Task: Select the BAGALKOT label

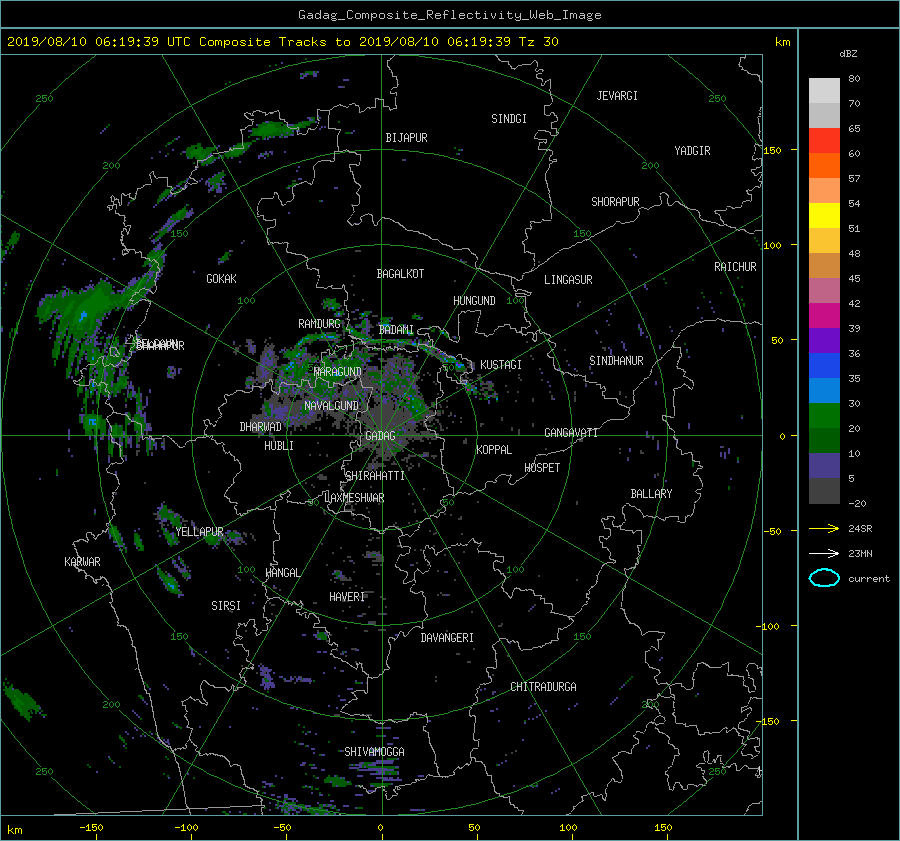Action: [400, 274]
